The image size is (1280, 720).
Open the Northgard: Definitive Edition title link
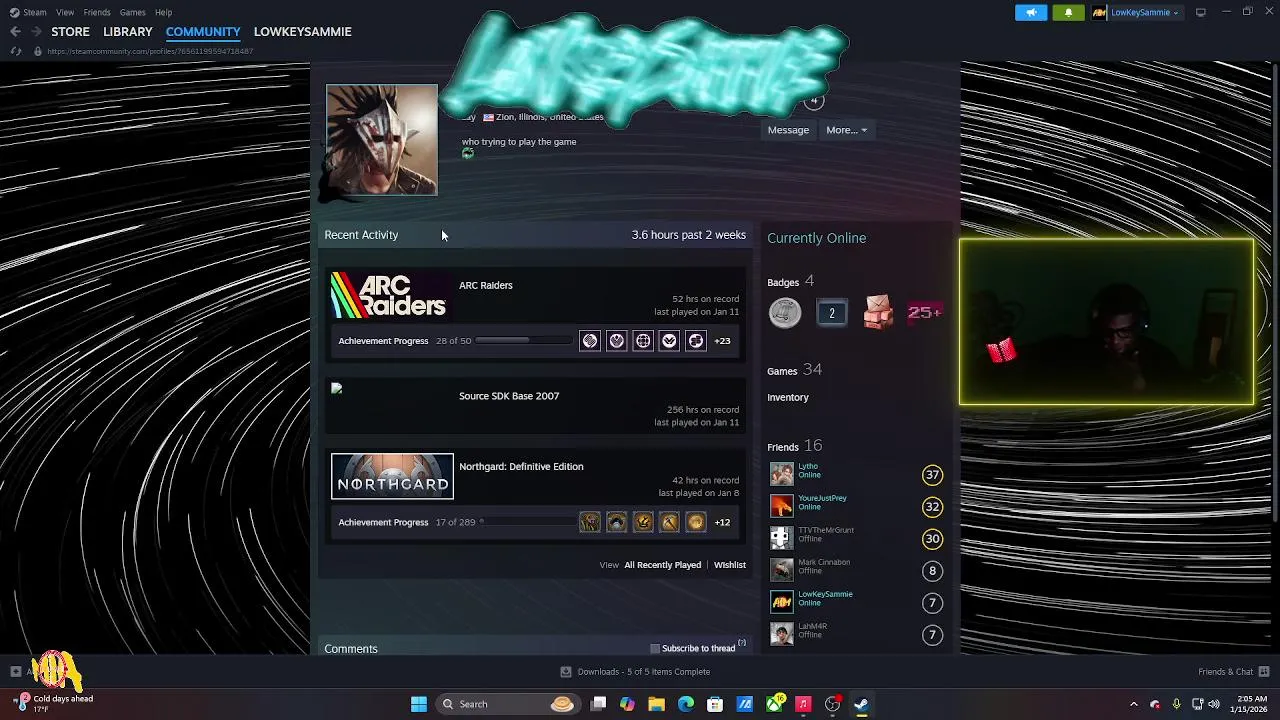click(521, 467)
